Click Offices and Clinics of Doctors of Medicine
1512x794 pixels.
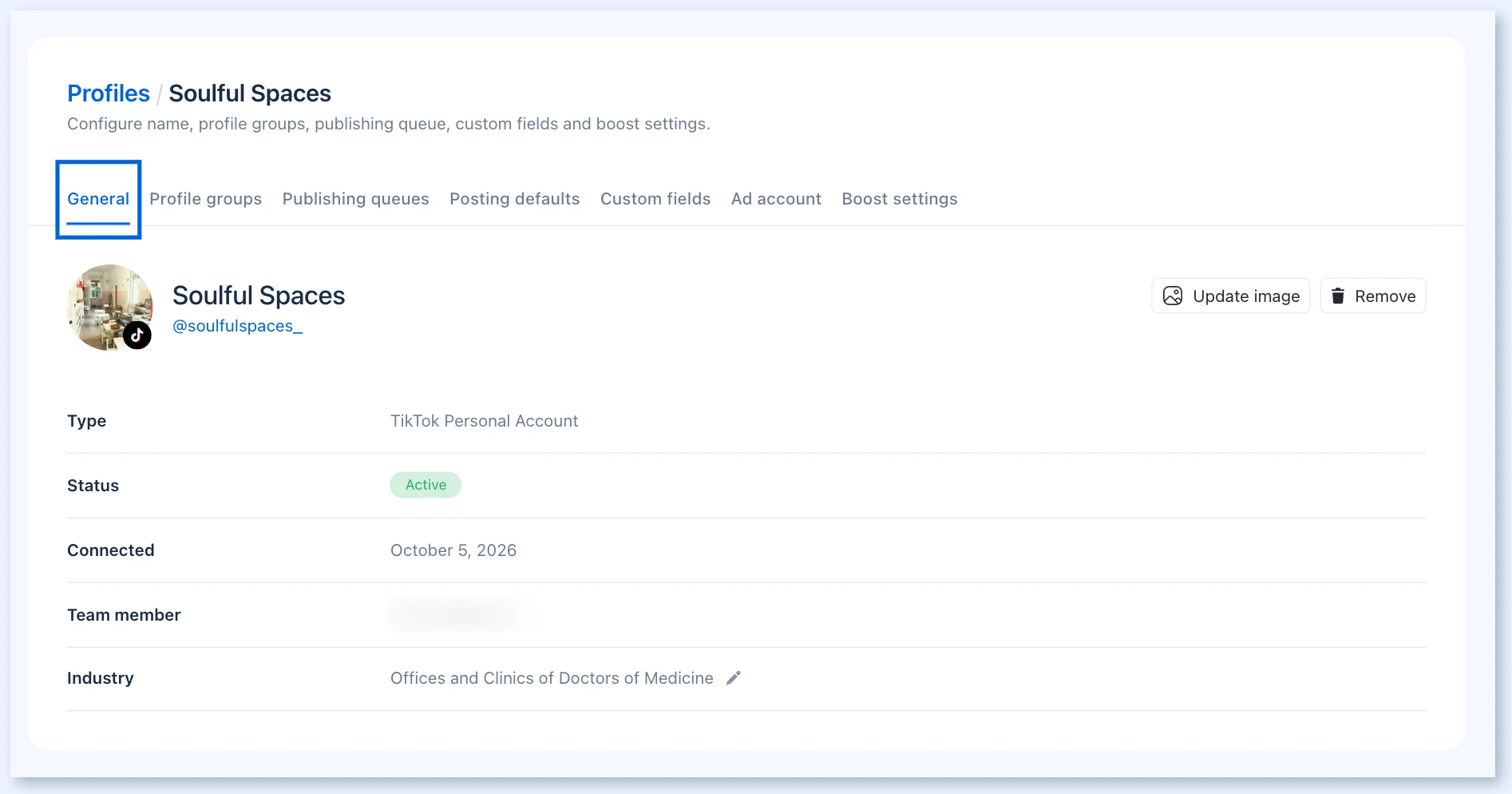[x=552, y=678]
